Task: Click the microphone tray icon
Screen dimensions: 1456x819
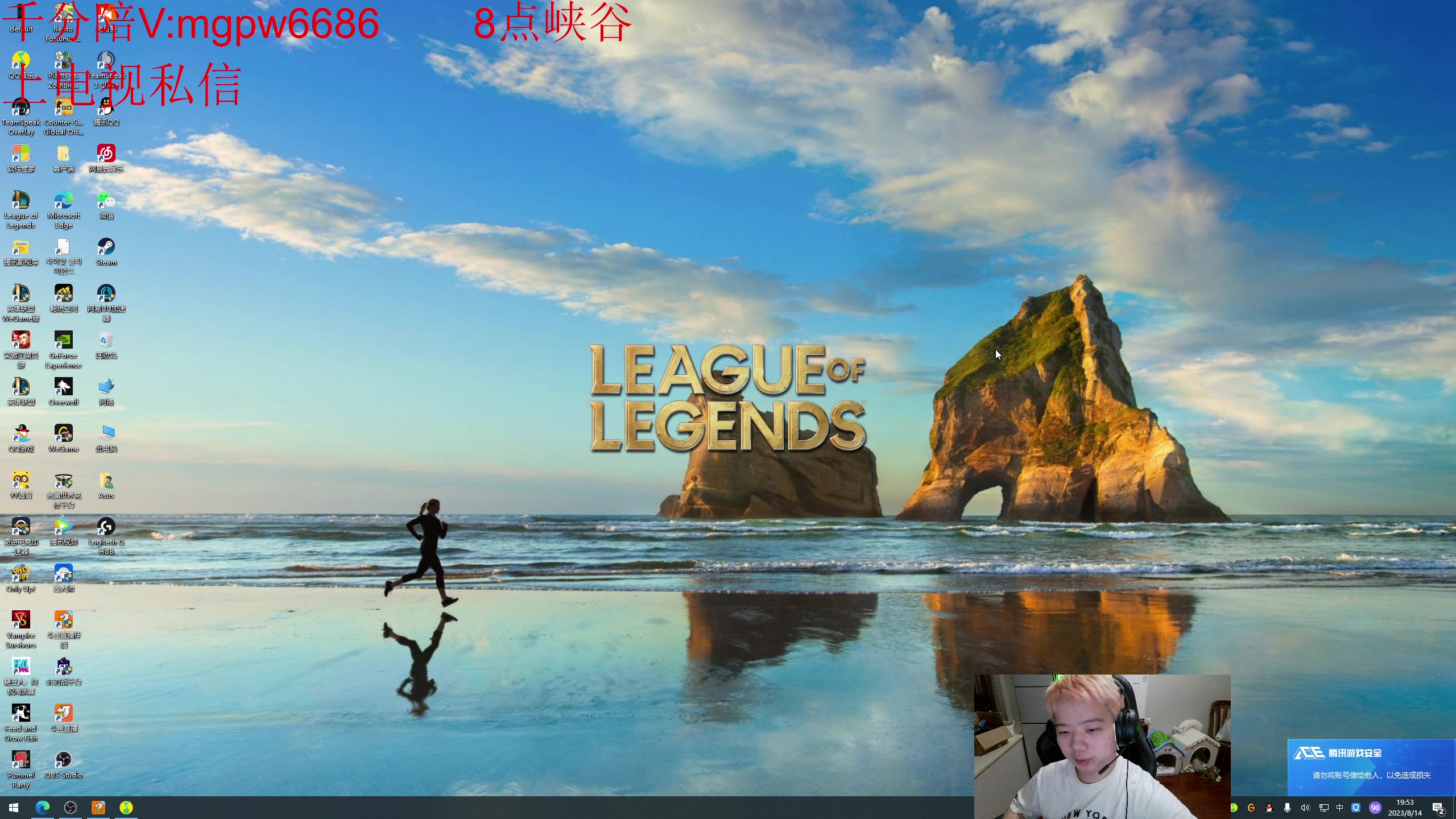Action: click(1287, 808)
